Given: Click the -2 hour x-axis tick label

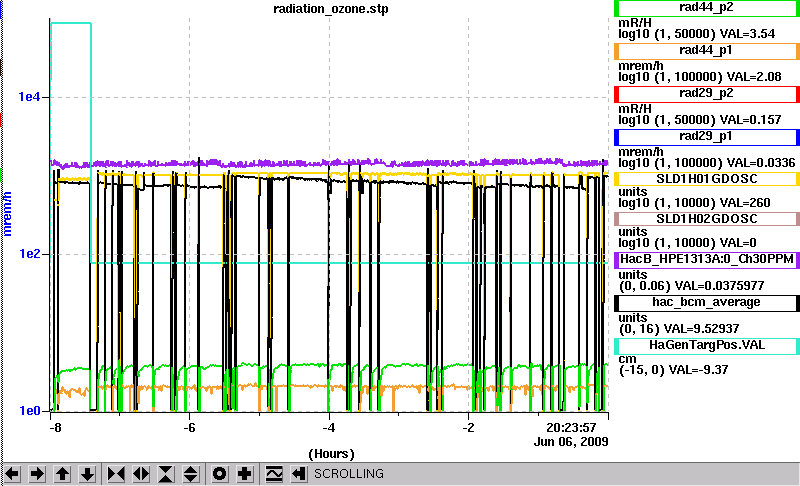Looking at the screenshot, I should [468, 427].
